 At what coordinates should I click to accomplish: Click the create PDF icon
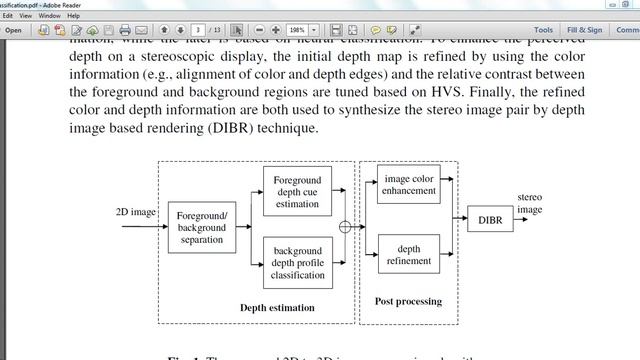pos(60,30)
